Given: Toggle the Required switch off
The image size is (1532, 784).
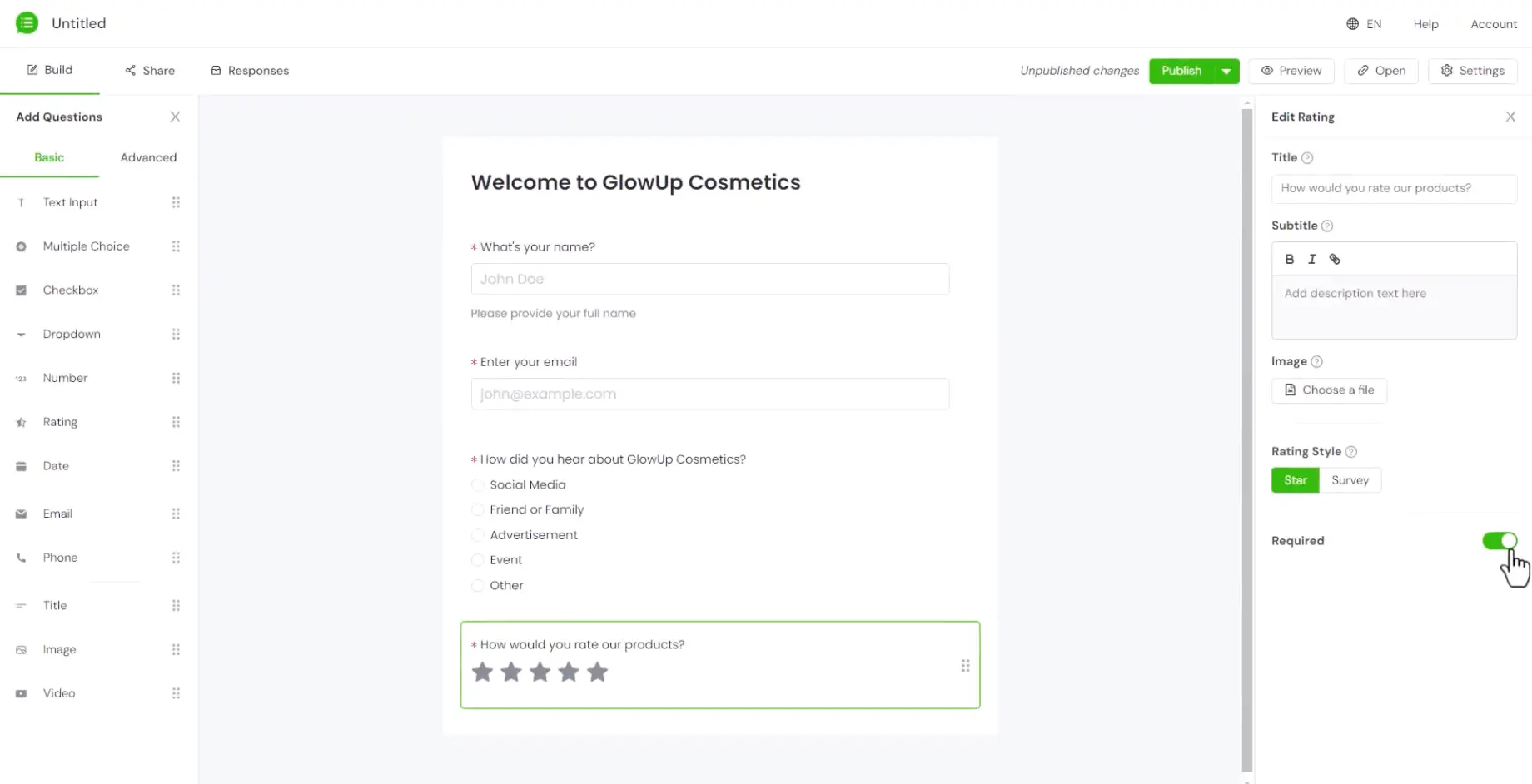Looking at the screenshot, I should (x=1500, y=541).
